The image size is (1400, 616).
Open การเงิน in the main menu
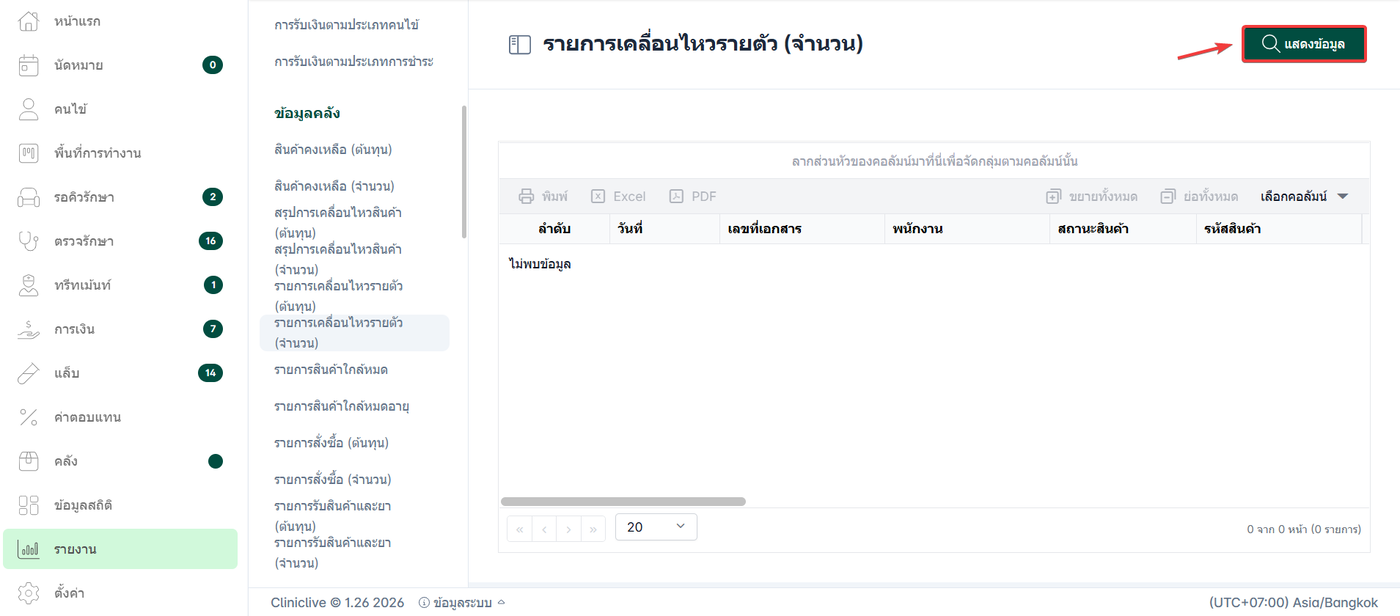click(x=120, y=329)
